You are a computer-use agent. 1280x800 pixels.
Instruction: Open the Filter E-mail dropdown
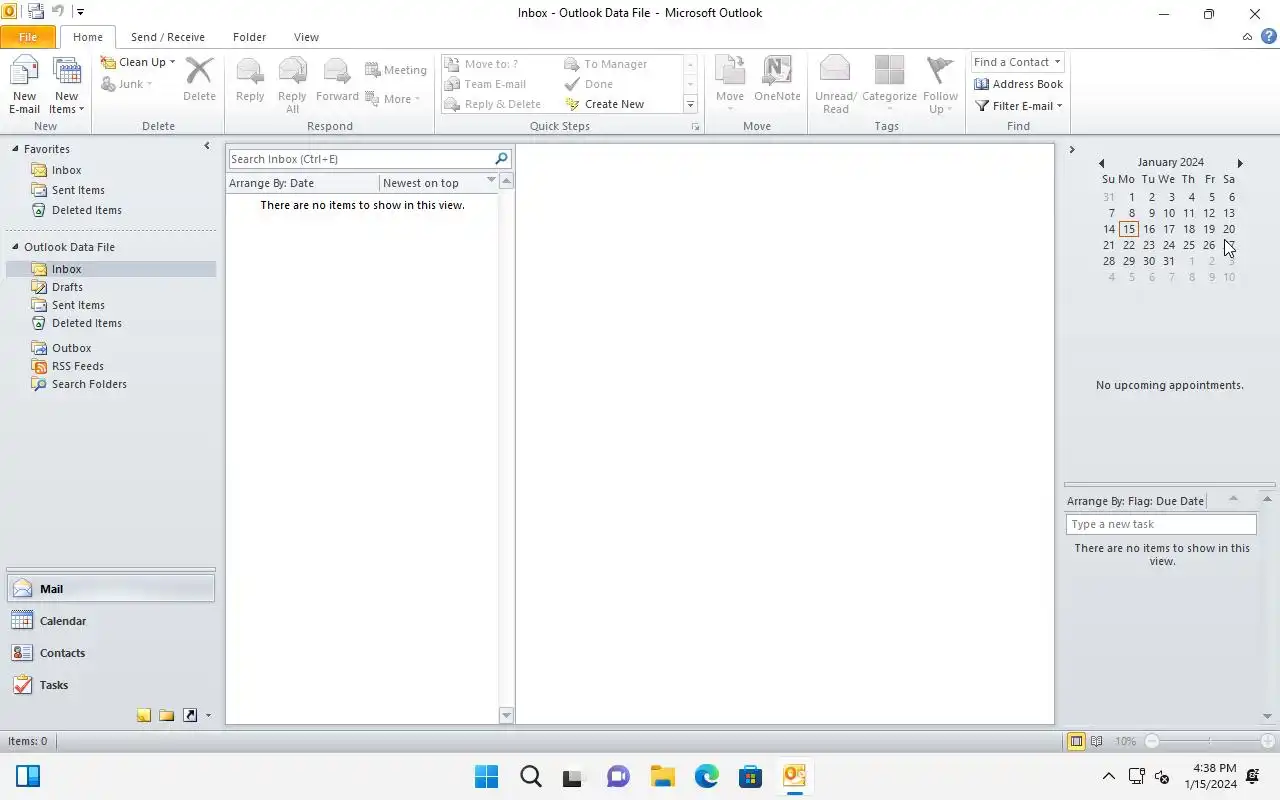[1018, 106]
